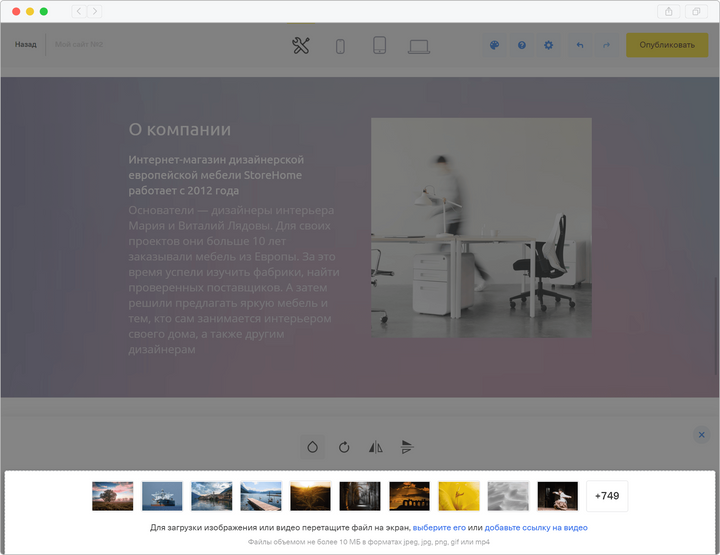Image resolution: width=720 pixels, height=555 pixels.
Task: Open the editor tools (wrench and screwdriver) icon
Action: coord(301,45)
